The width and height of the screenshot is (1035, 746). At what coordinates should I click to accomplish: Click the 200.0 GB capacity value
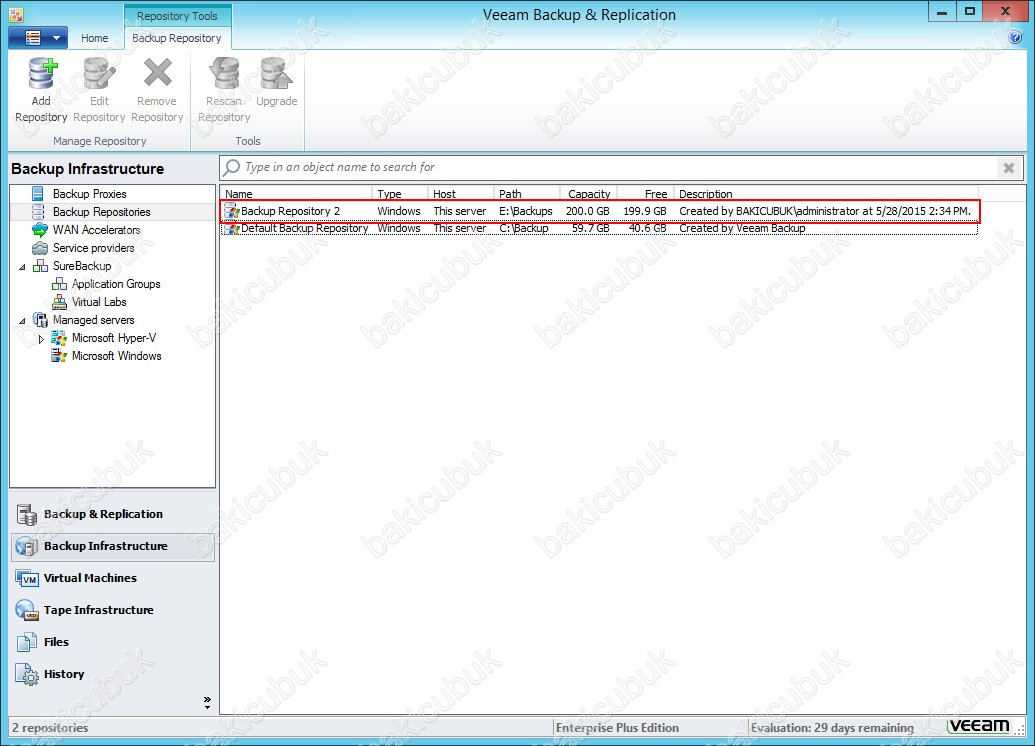[x=587, y=211]
